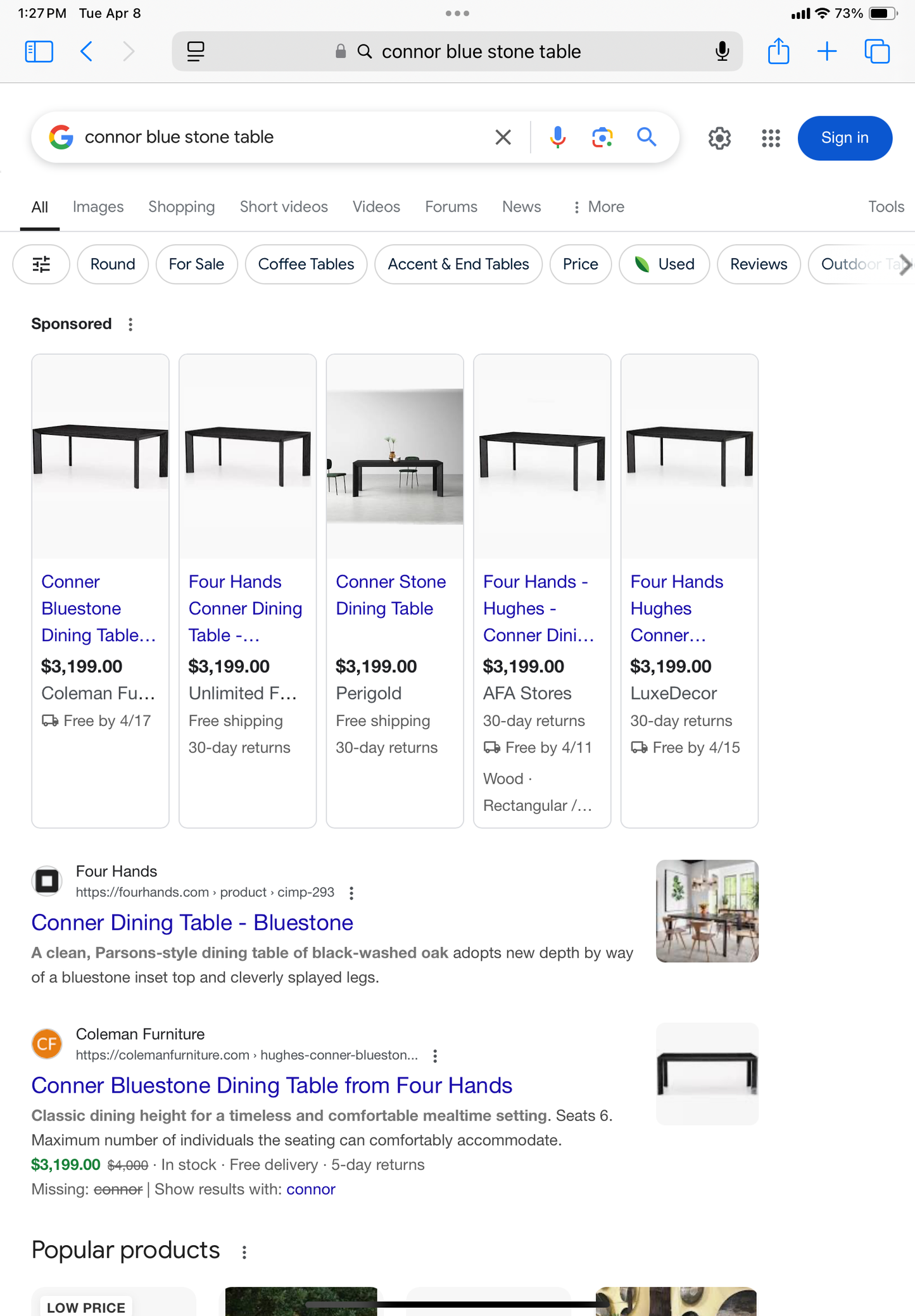
Task: Tap the Safari address bar text
Action: click(x=481, y=51)
